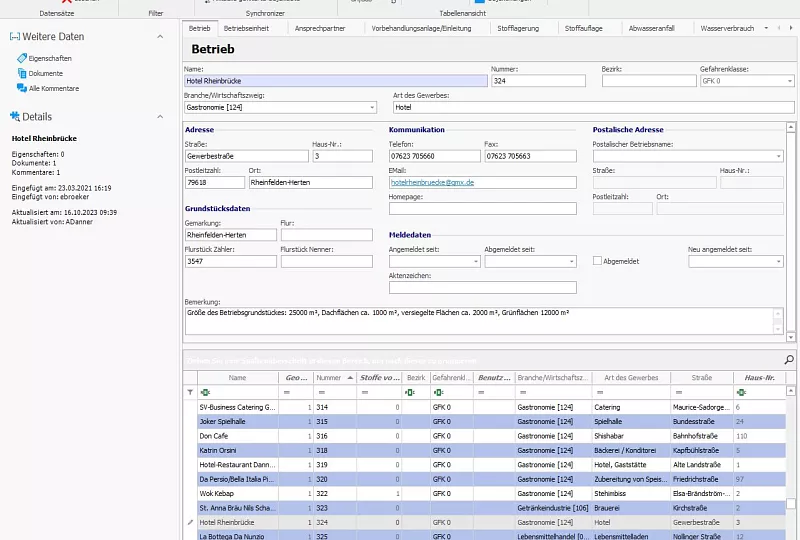
Task: Switch to the Ansprechpartner tab
Action: coord(320,28)
